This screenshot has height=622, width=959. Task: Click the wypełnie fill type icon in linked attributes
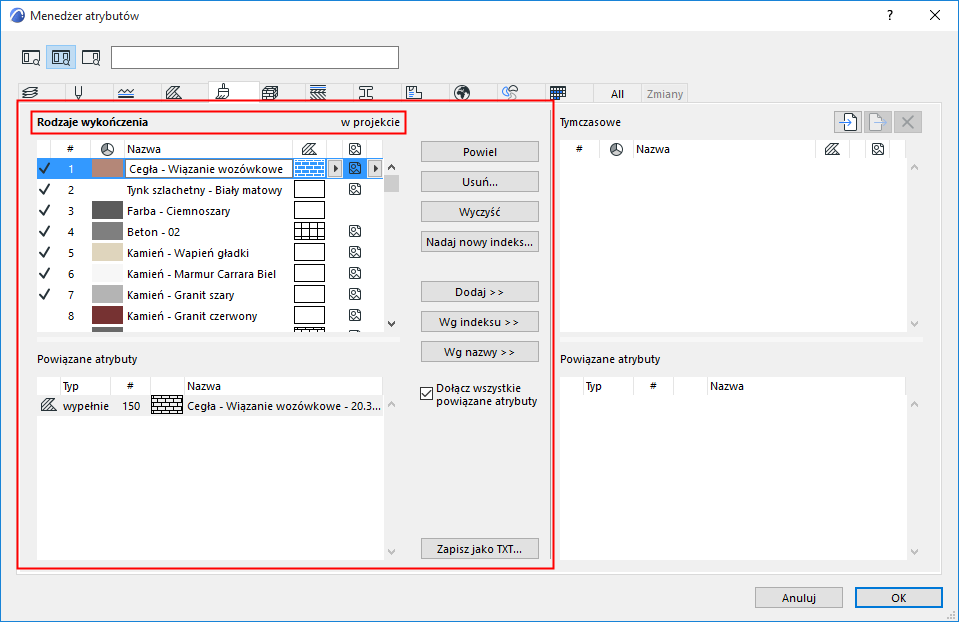pyautogui.click(x=48, y=405)
